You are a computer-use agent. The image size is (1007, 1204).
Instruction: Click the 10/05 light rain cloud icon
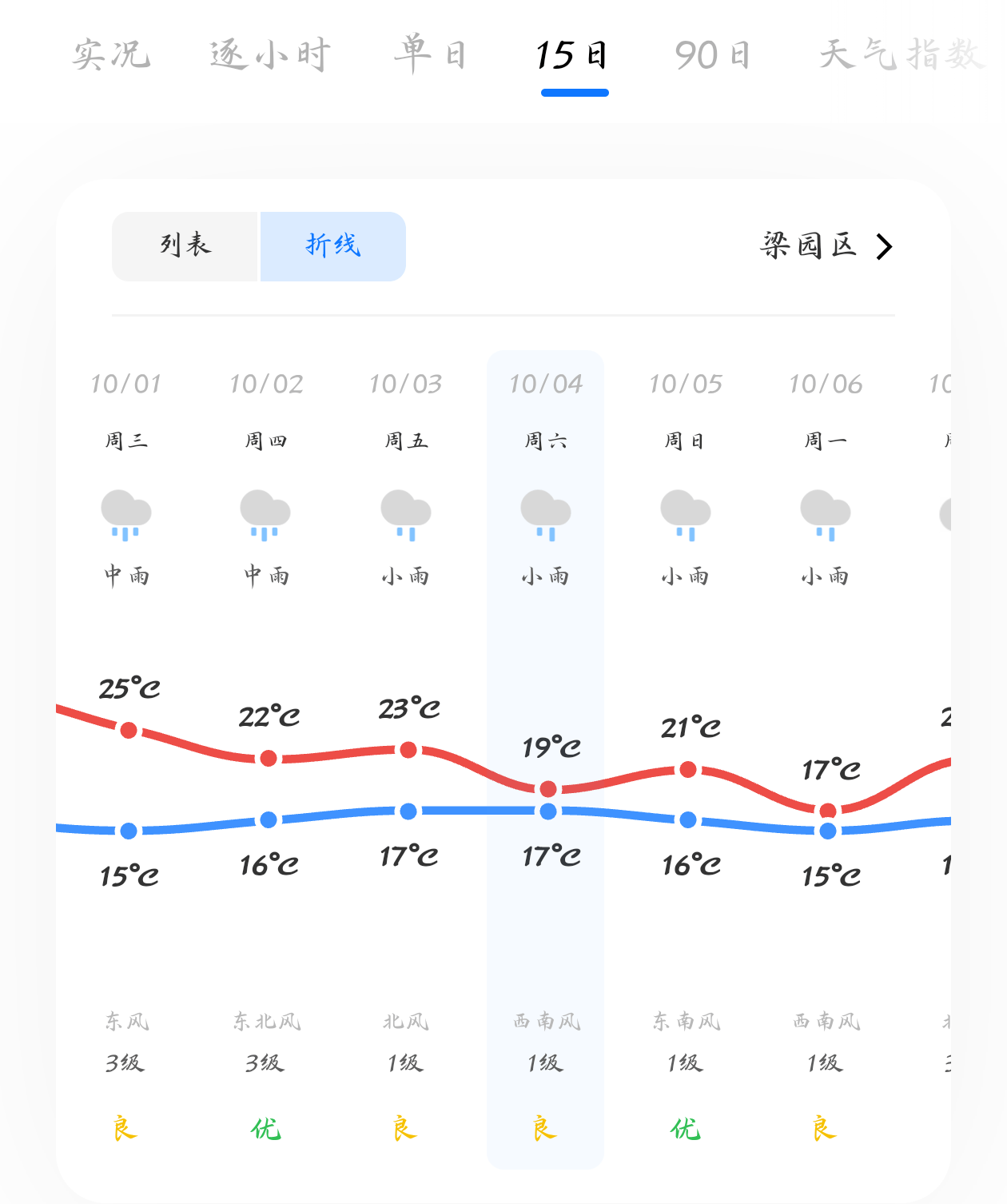point(686,514)
